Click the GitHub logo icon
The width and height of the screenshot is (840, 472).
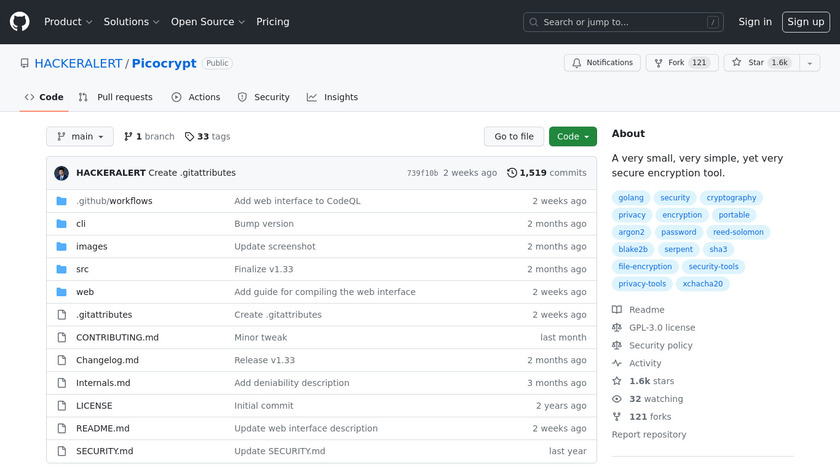point(20,22)
